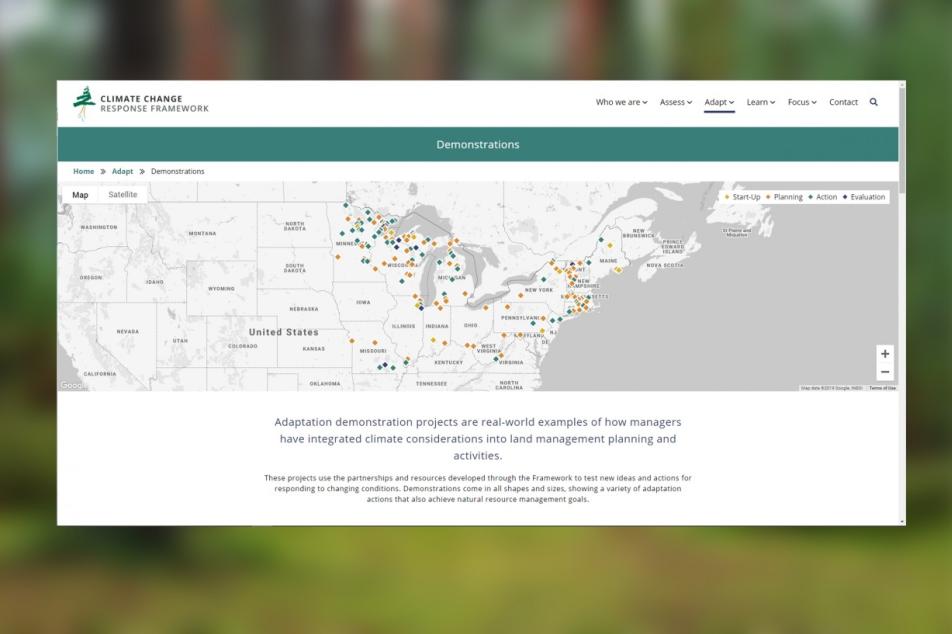Click the Evaluation legend diamond marker
The height and width of the screenshot is (634, 952).
(x=845, y=197)
